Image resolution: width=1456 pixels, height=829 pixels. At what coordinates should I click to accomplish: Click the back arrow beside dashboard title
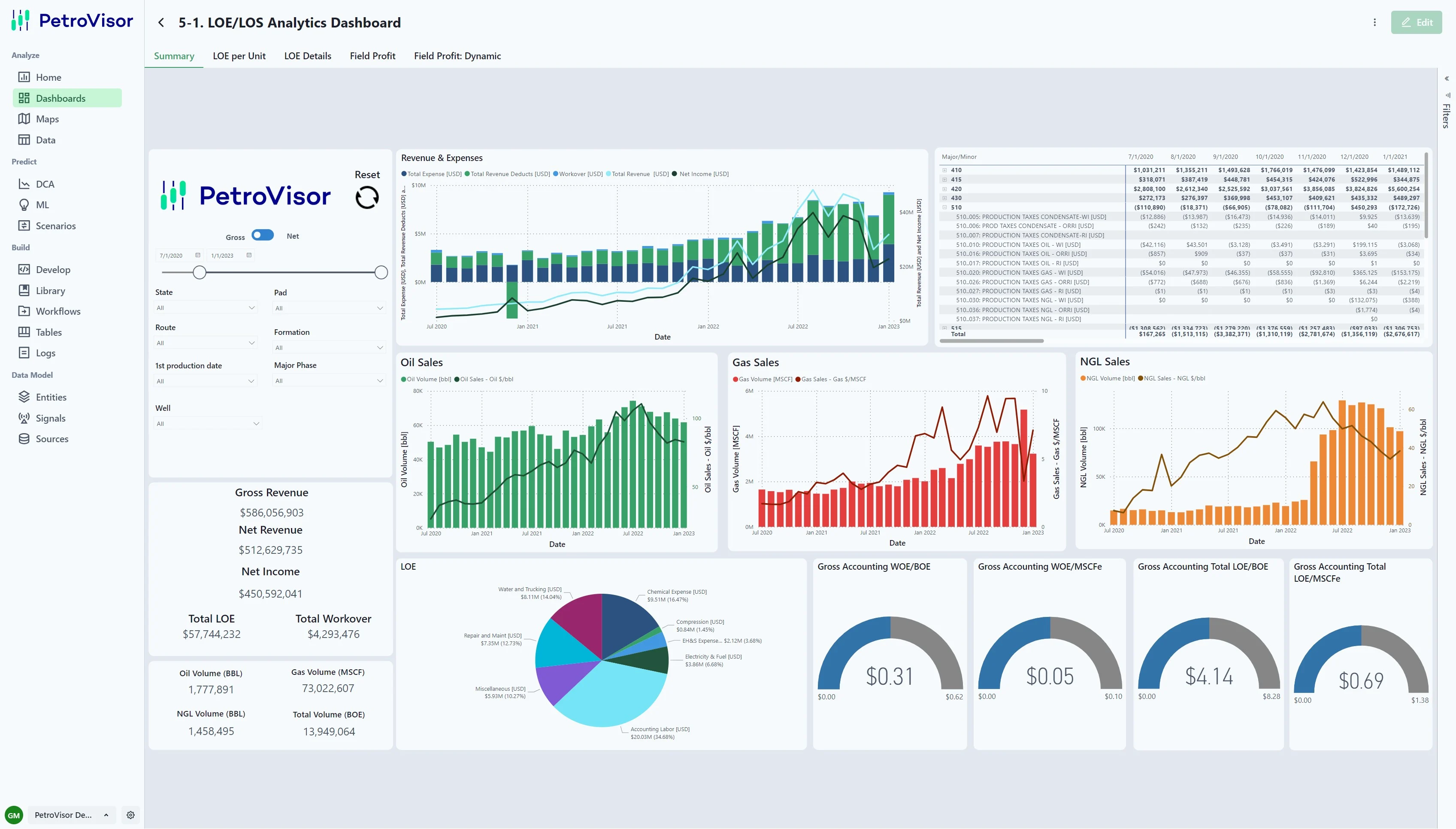[x=161, y=23]
